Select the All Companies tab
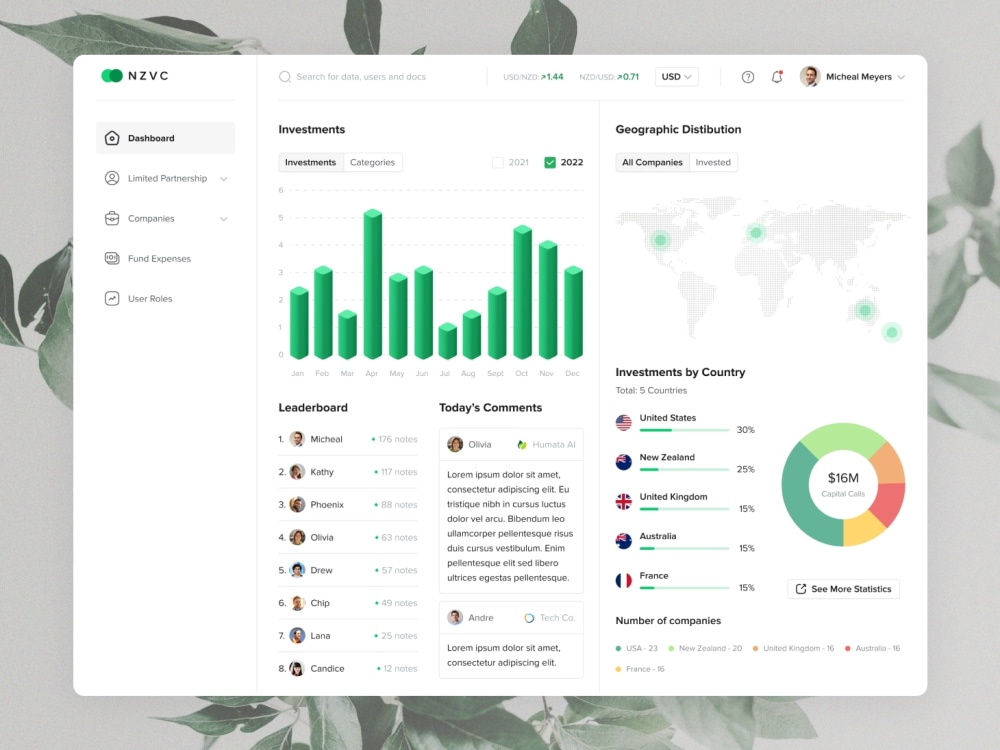 651,161
